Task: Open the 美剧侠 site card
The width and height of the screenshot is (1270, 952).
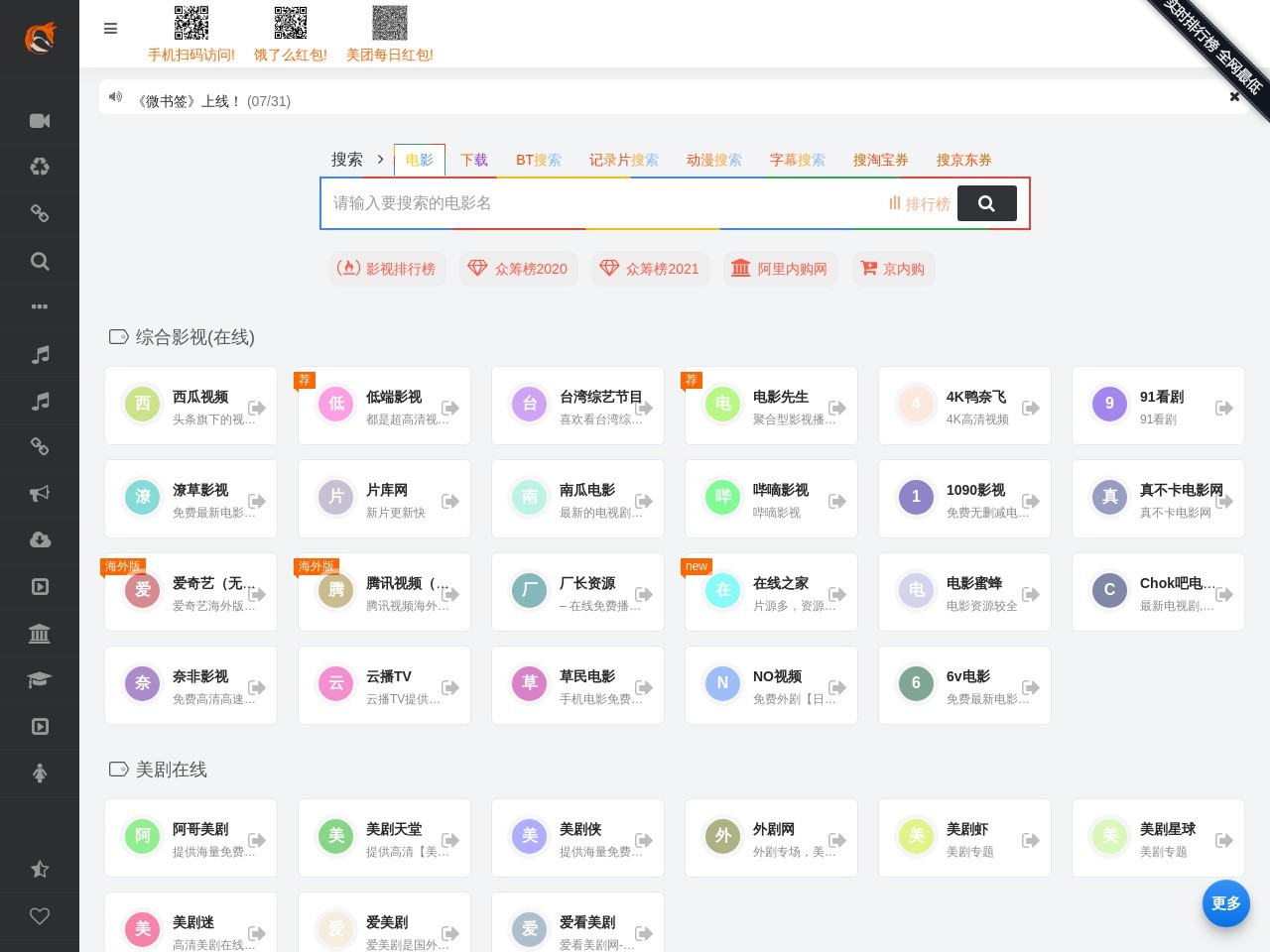Action: point(577,838)
